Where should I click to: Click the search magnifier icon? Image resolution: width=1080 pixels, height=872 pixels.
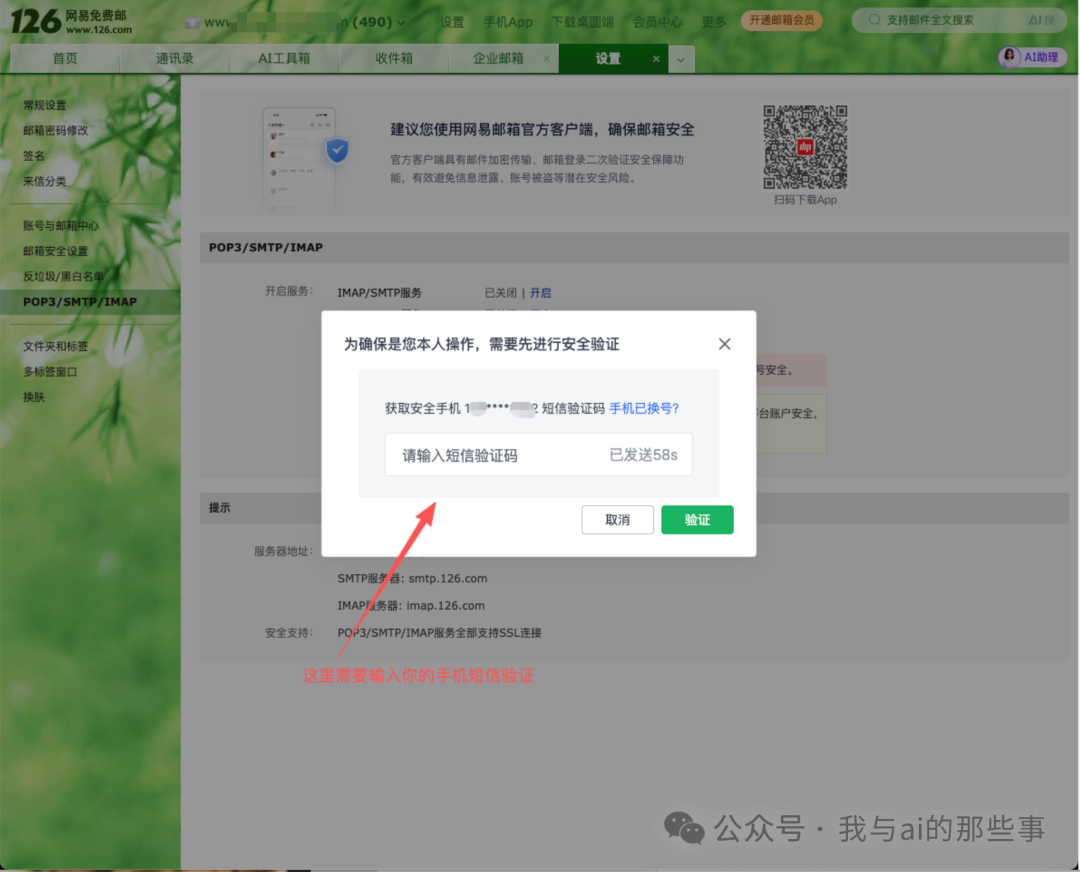click(873, 20)
